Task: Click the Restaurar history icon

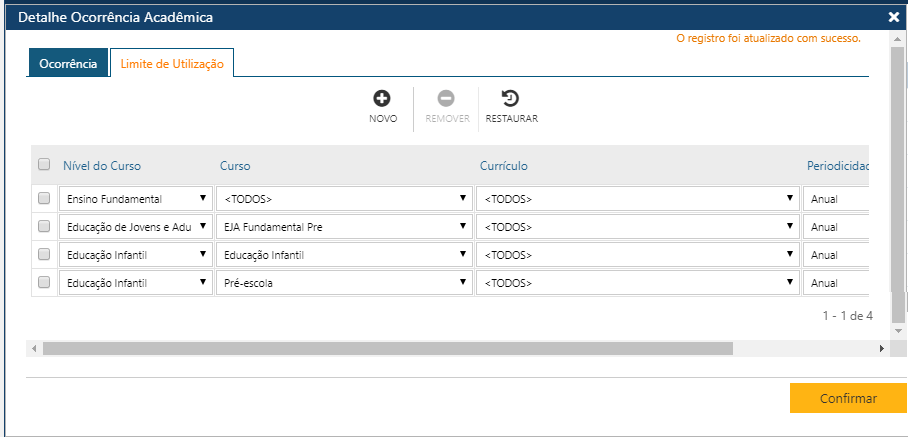Action: point(510,99)
